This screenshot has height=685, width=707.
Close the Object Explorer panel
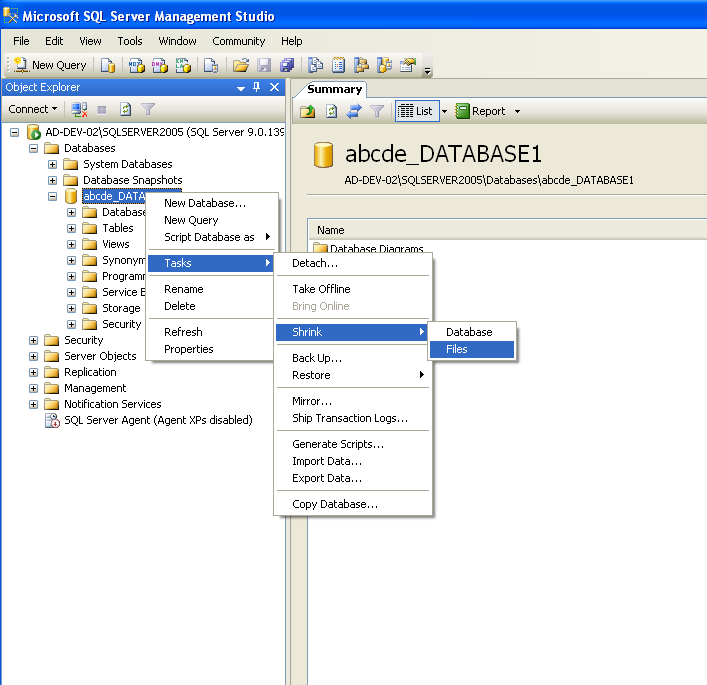[x=274, y=87]
